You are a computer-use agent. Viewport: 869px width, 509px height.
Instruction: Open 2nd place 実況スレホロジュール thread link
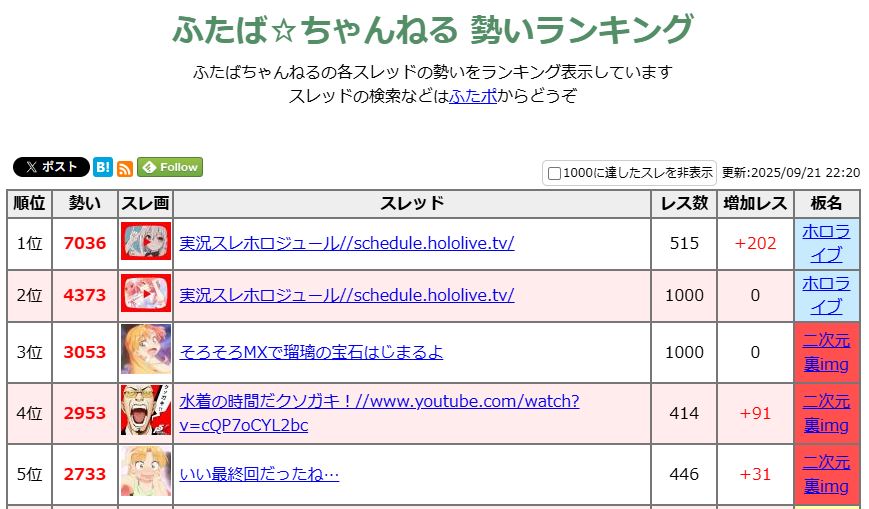coord(346,295)
